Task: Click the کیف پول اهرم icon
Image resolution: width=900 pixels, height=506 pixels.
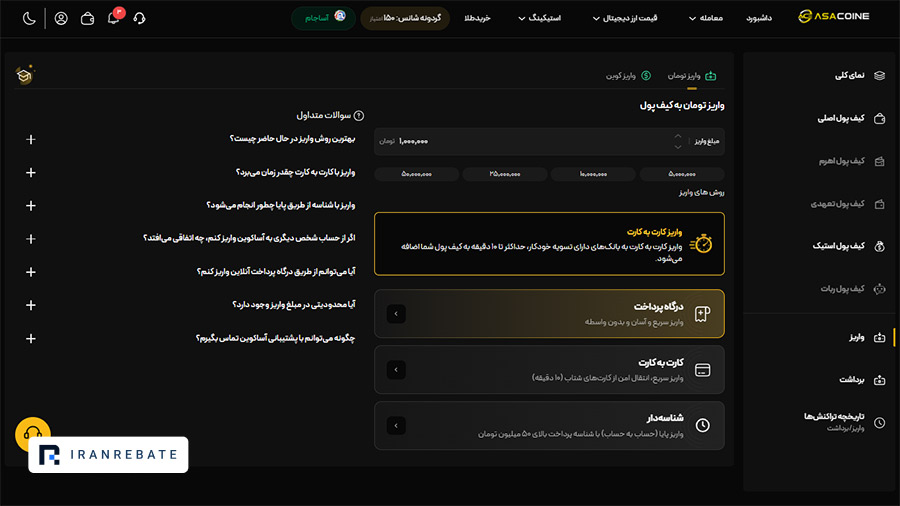Action: tap(879, 161)
